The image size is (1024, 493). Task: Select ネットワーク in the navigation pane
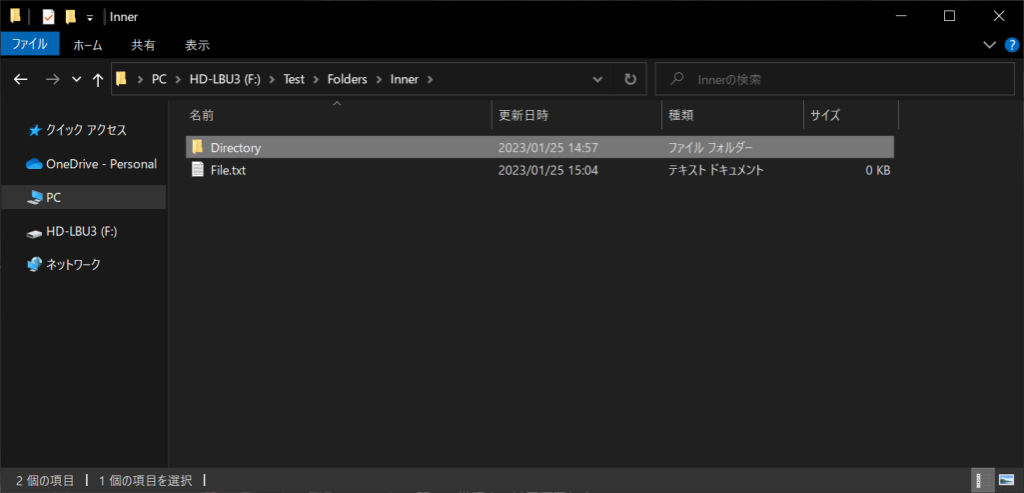click(x=73, y=264)
